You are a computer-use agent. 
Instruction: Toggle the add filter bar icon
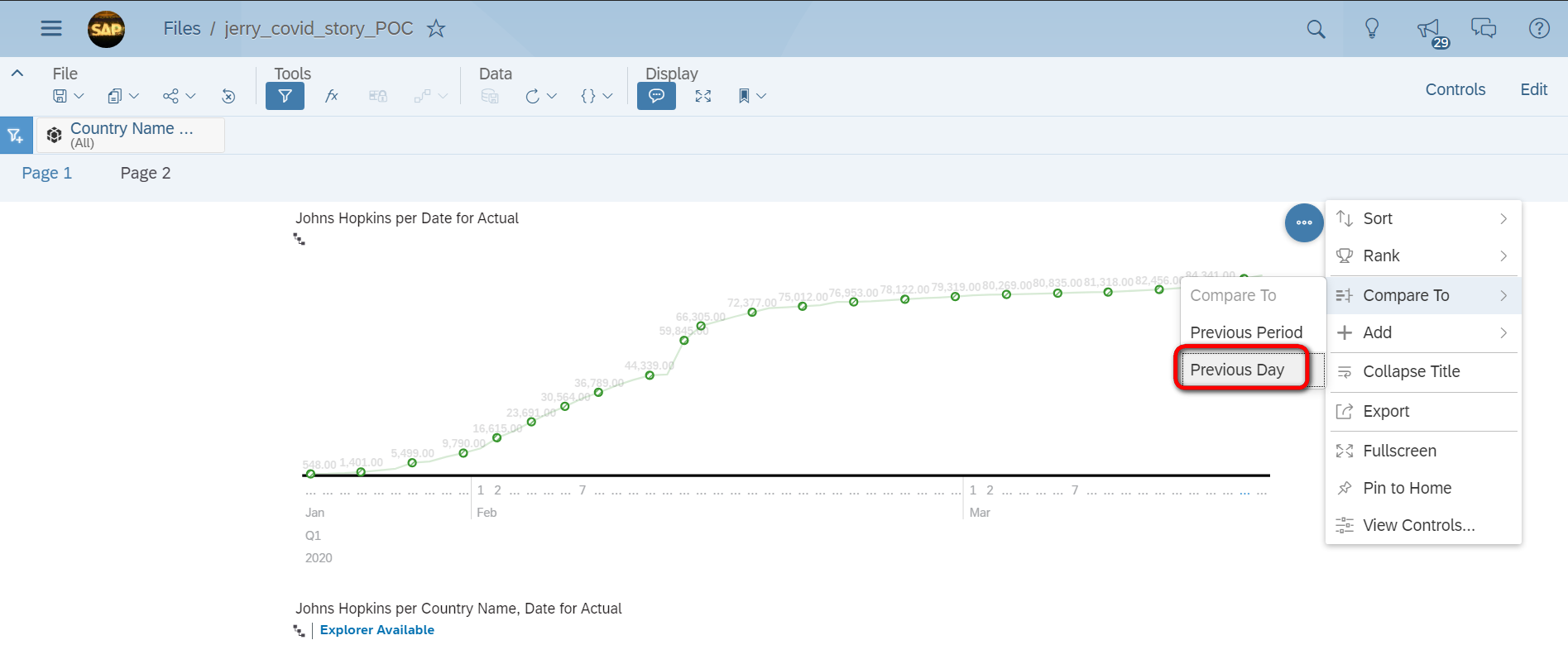click(16, 136)
